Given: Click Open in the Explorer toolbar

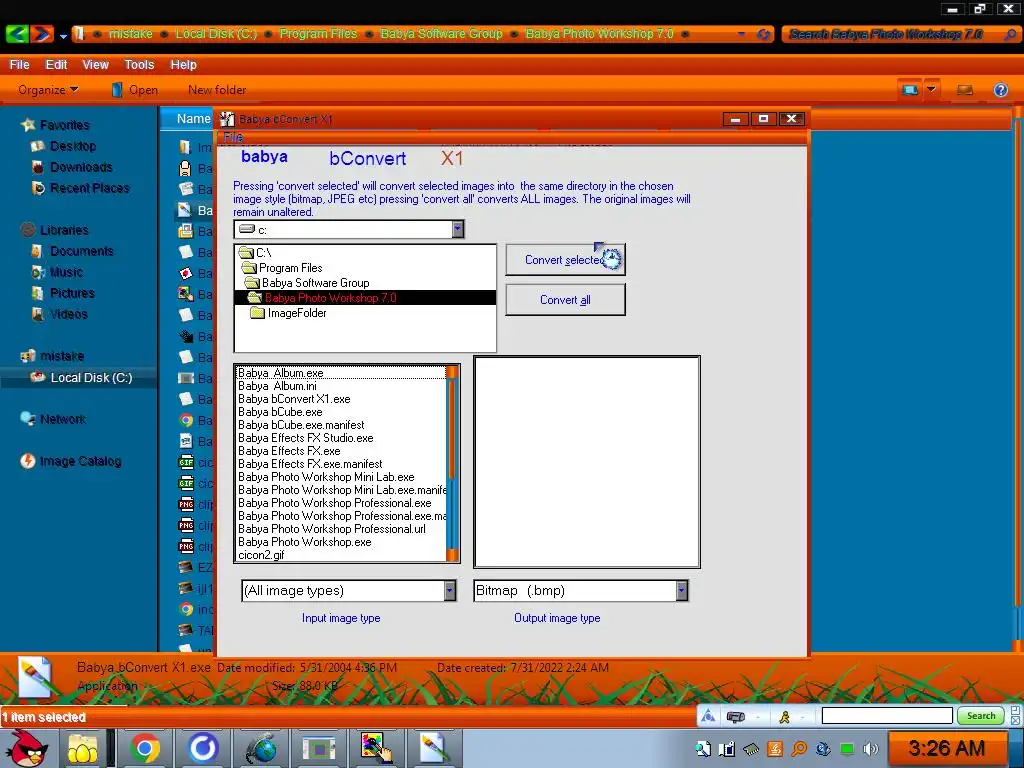Looking at the screenshot, I should (x=135, y=89).
